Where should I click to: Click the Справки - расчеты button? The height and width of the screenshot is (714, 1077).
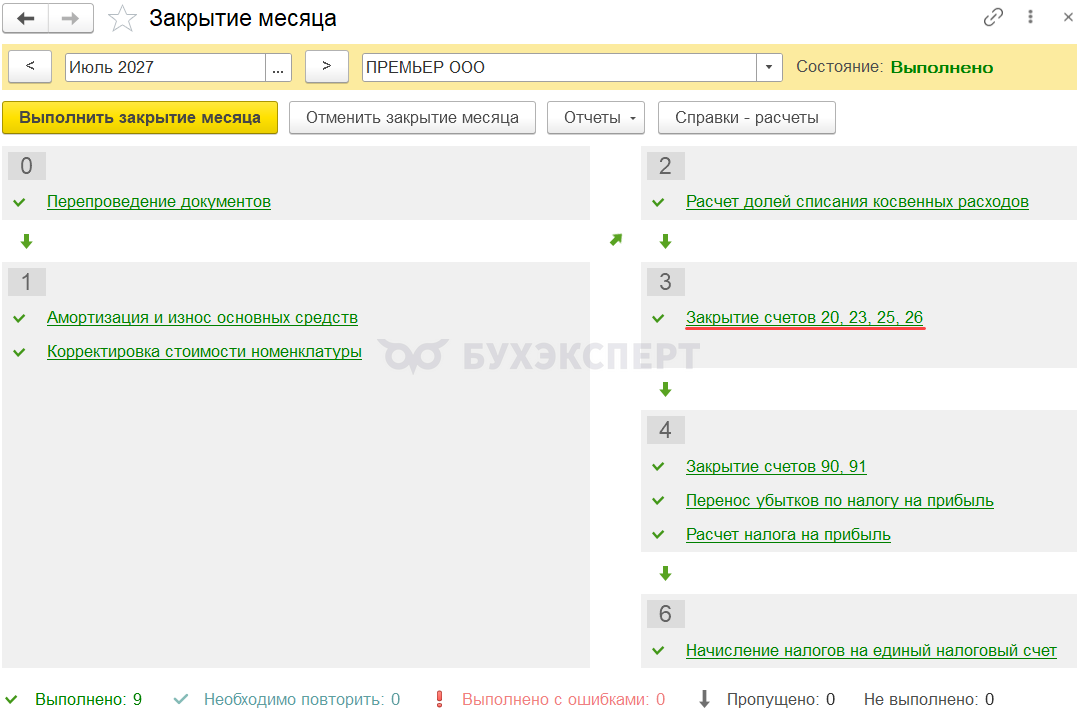pos(747,118)
